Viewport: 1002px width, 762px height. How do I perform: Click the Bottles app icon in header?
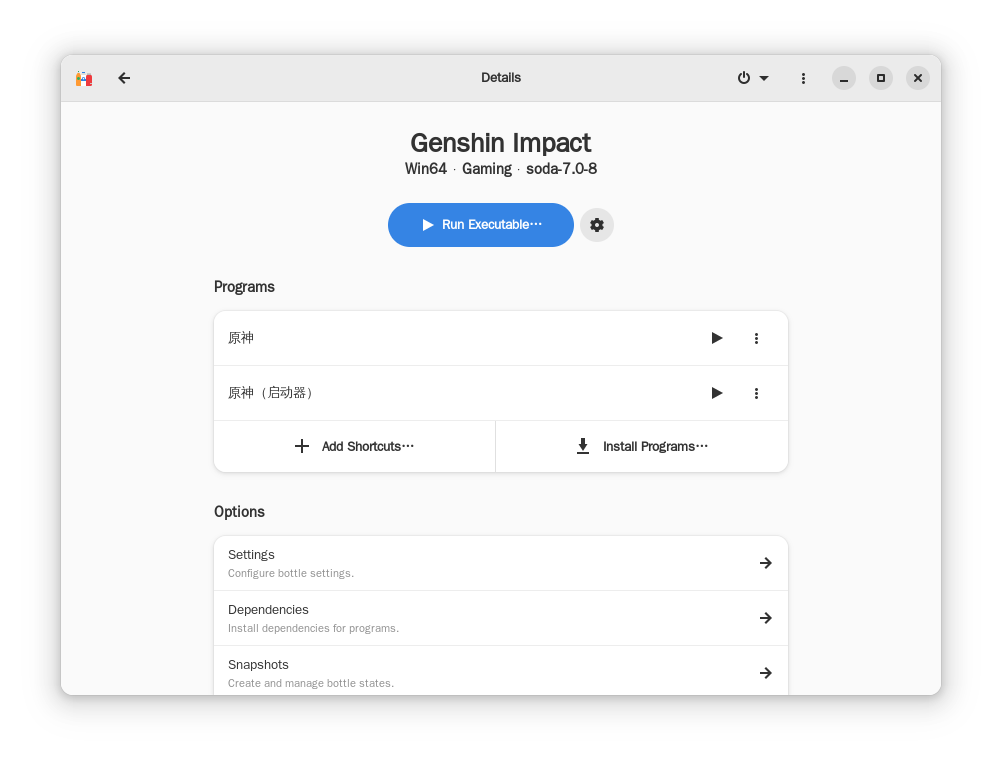coord(84,78)
